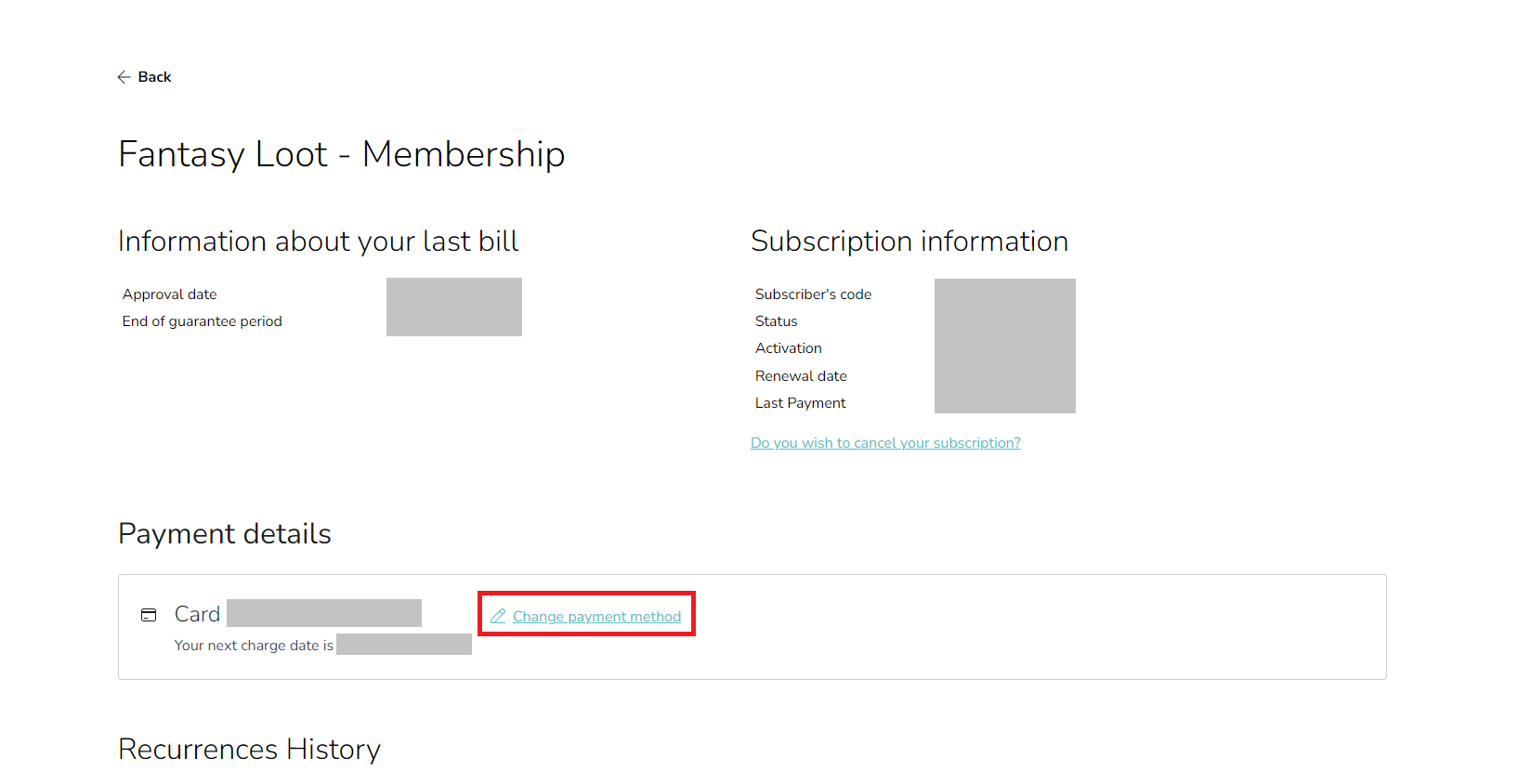Screen dimensions: 1531x784
Task: Click Do you wish to cancel your subscription
Action: [885, 442]
